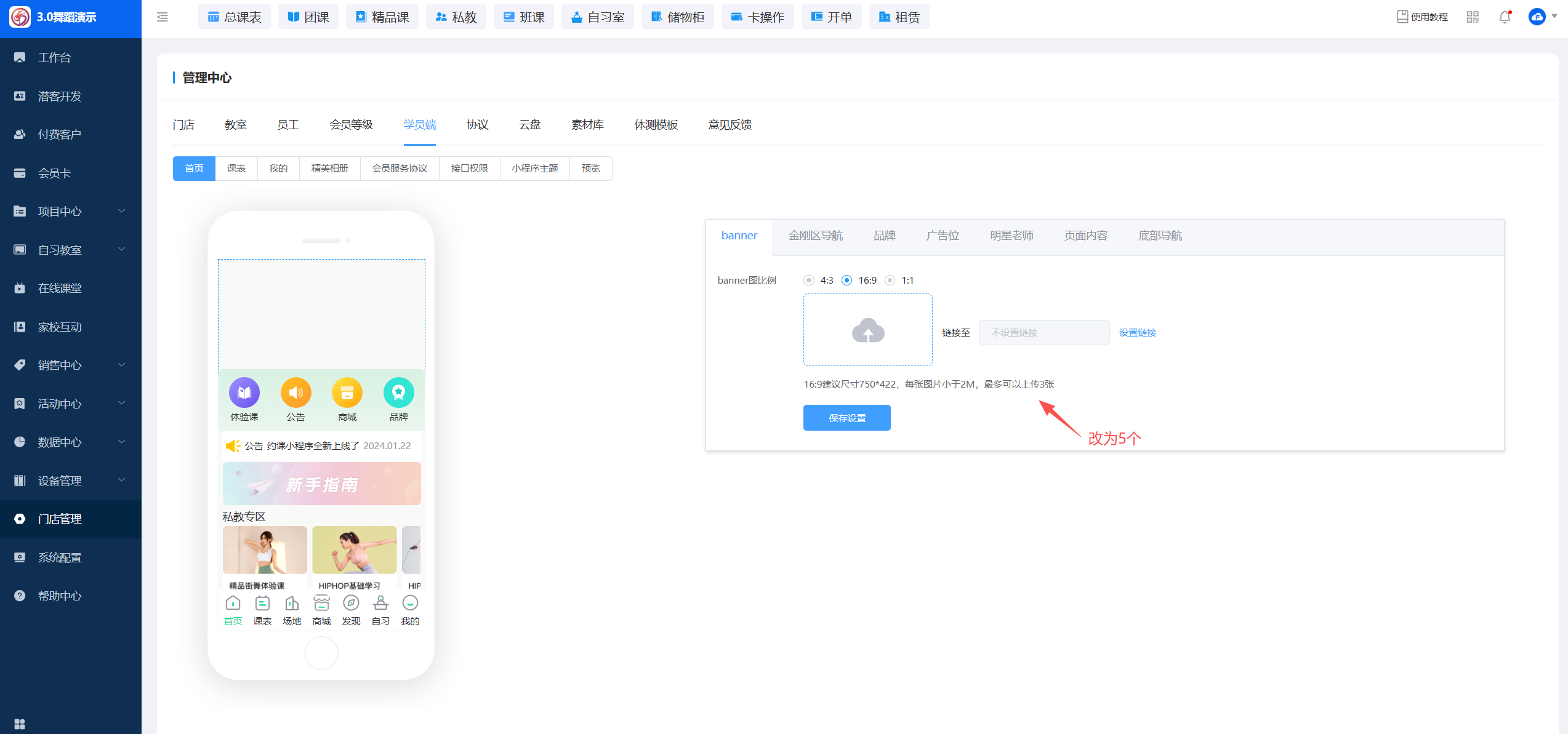
Task: Open the QR code icon in header
Action: (x=1473, y=17)
